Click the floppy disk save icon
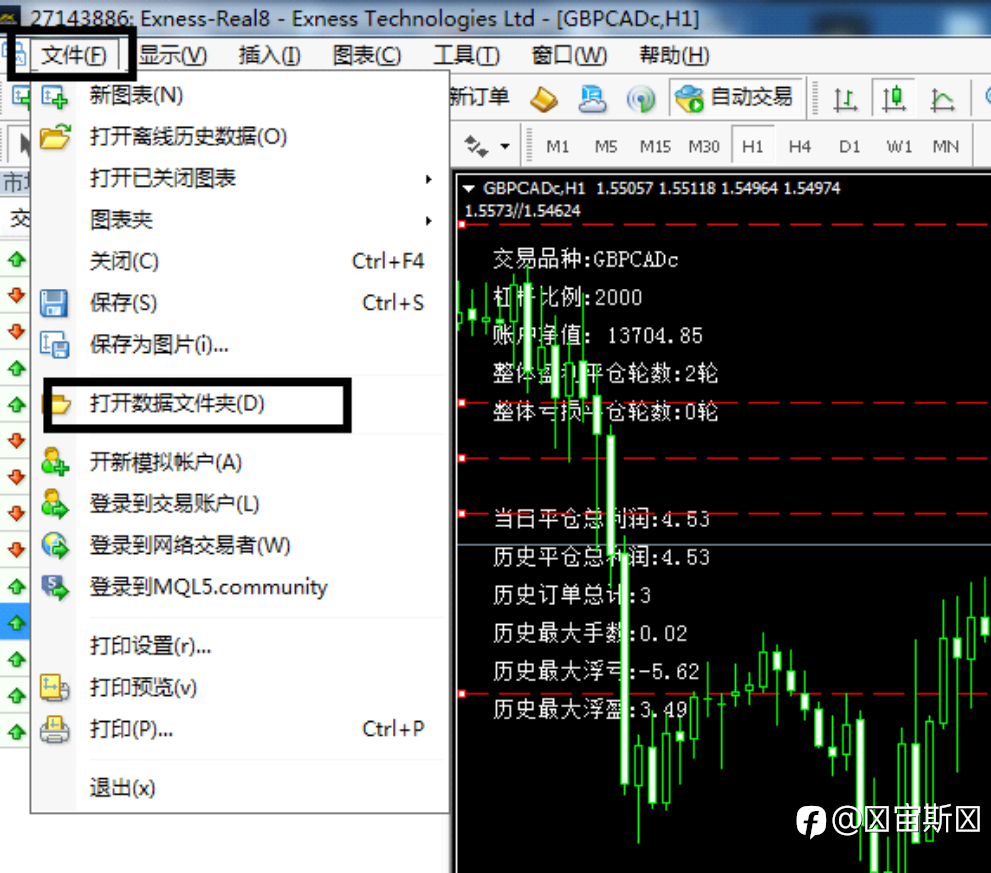Screen dimensions: 991x873 pos(54,303)
